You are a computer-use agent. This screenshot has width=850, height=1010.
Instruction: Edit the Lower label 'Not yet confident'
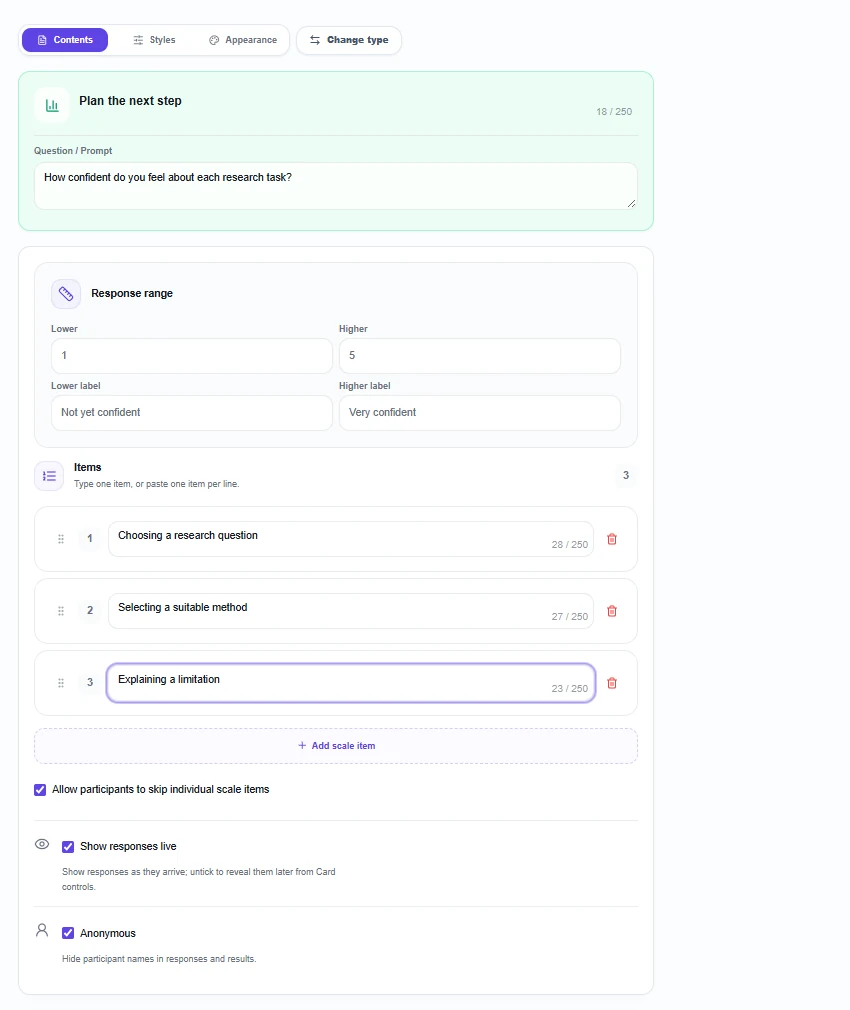[x=192, y=413]
